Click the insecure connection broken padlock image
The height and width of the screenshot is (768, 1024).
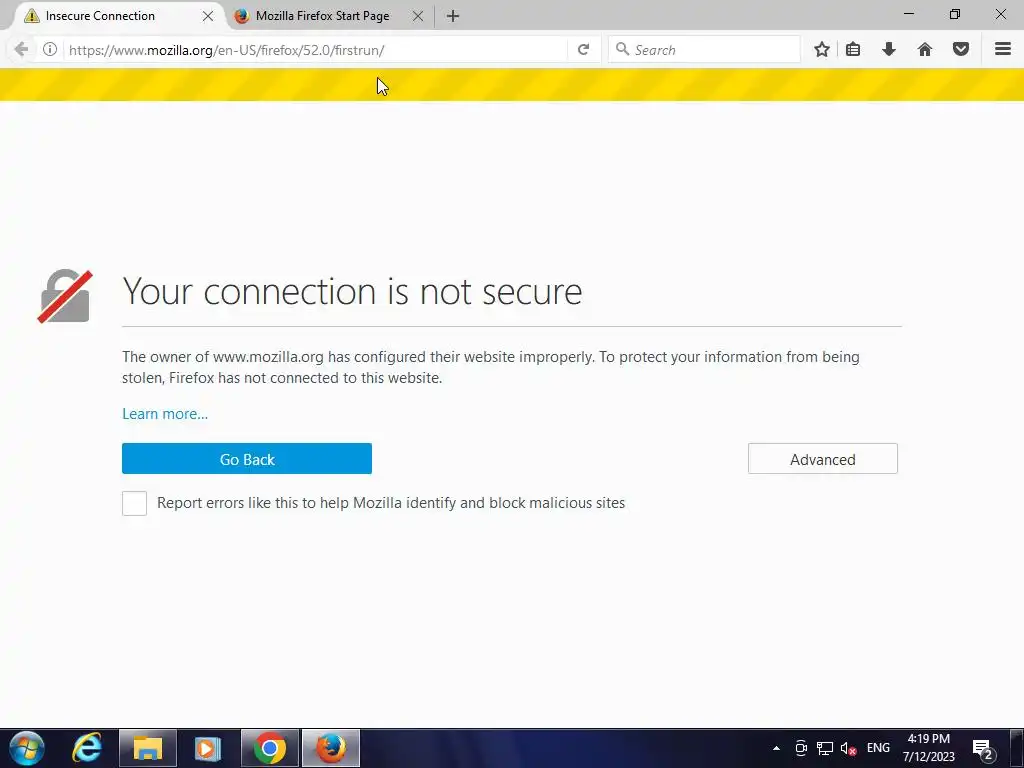[65, 296]
